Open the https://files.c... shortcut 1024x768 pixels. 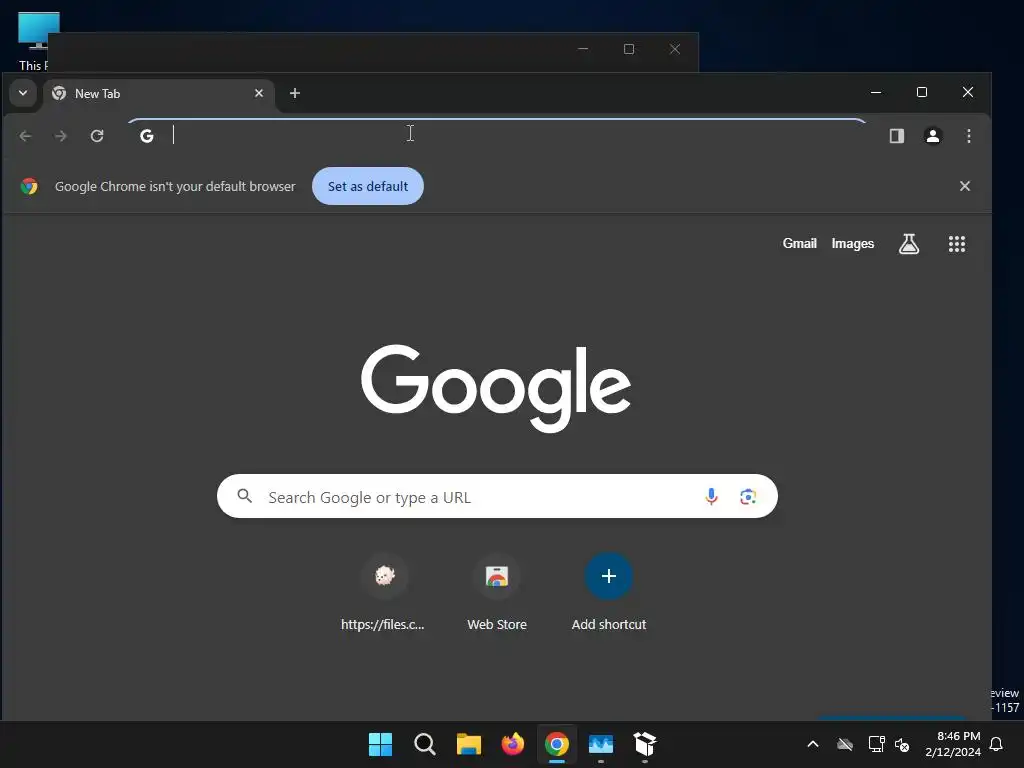click(x=383, y=593)
